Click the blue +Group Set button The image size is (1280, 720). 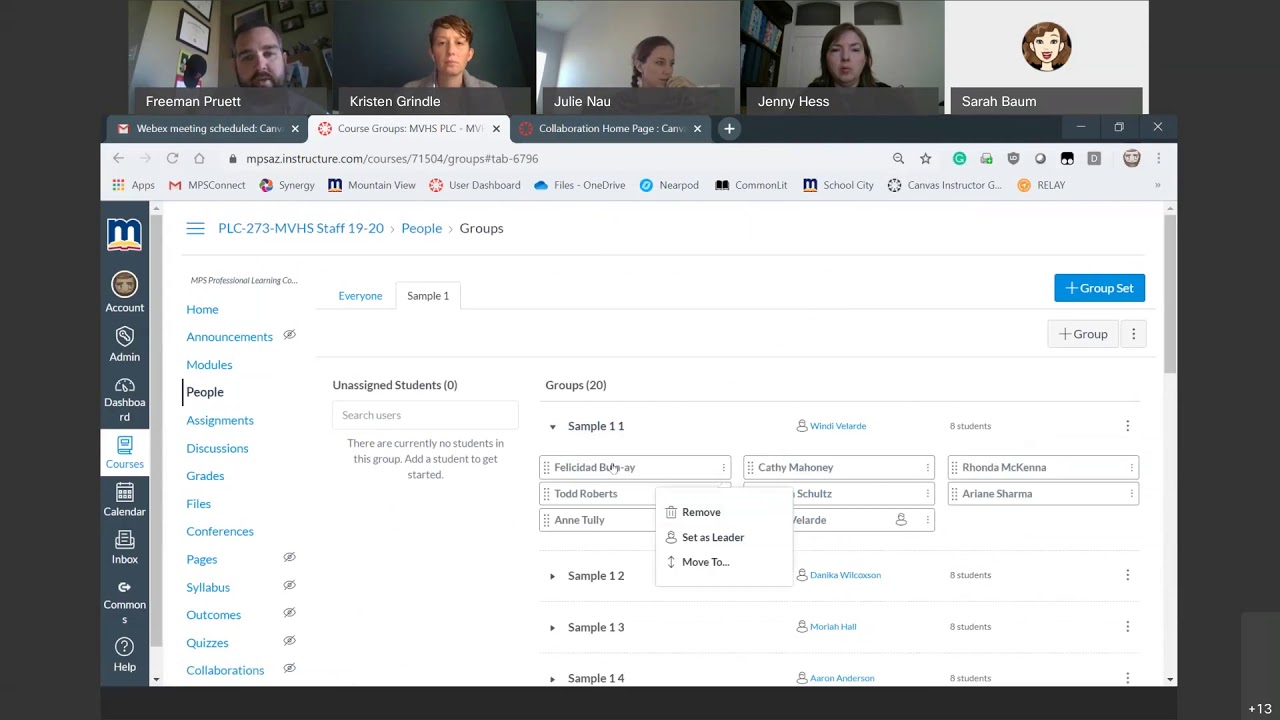(1099, 288)
